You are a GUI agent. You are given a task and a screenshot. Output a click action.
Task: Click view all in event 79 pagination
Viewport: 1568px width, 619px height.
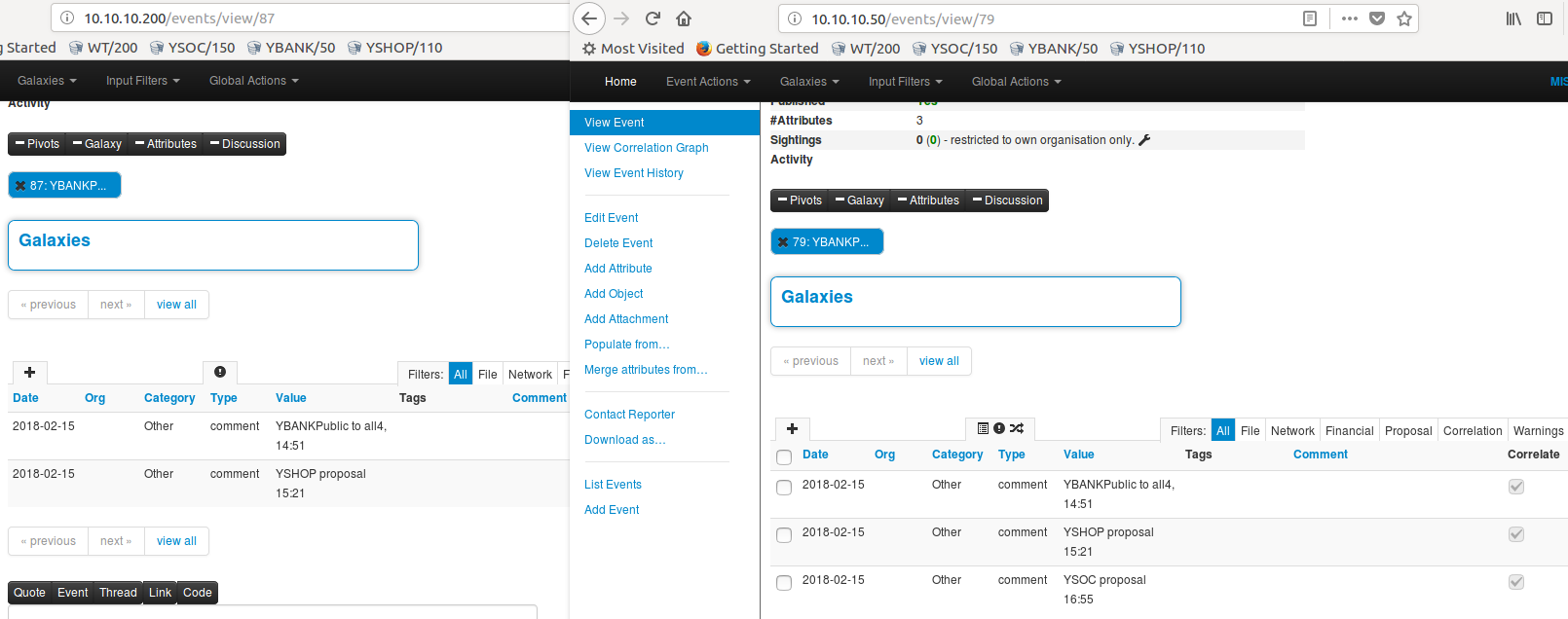click(939, 361)
